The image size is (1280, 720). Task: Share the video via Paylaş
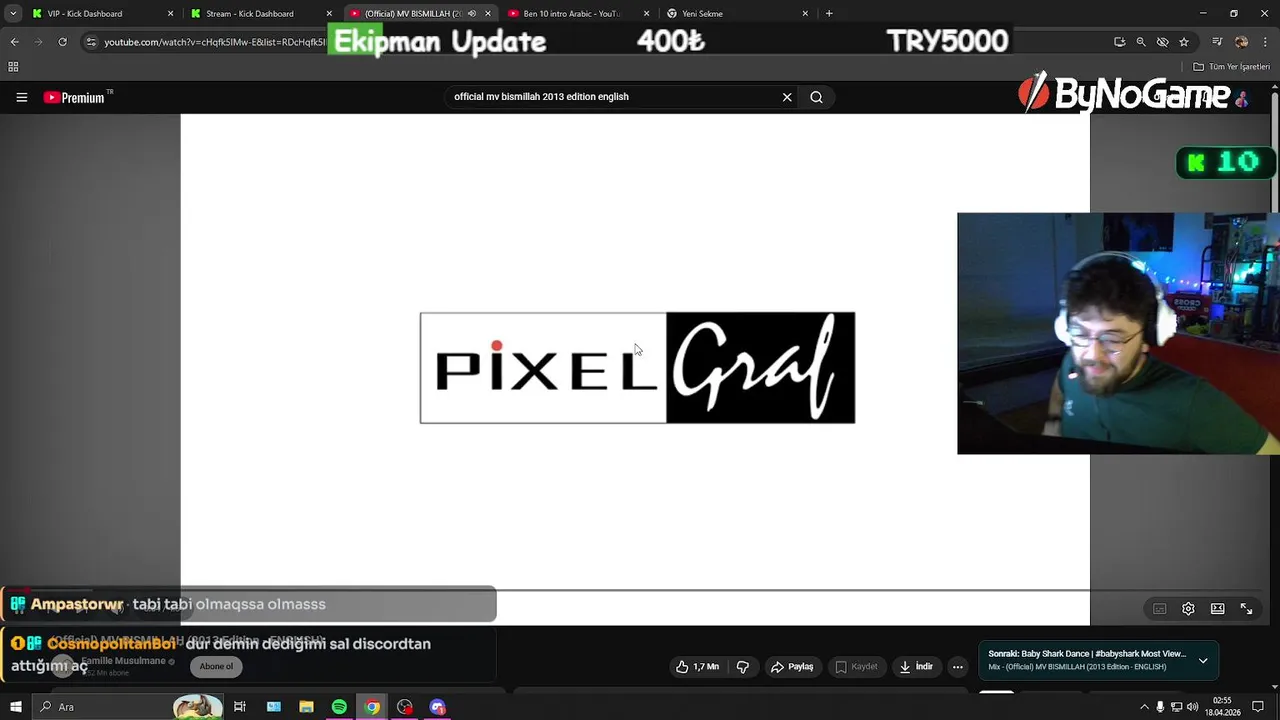tap(792, 667)
